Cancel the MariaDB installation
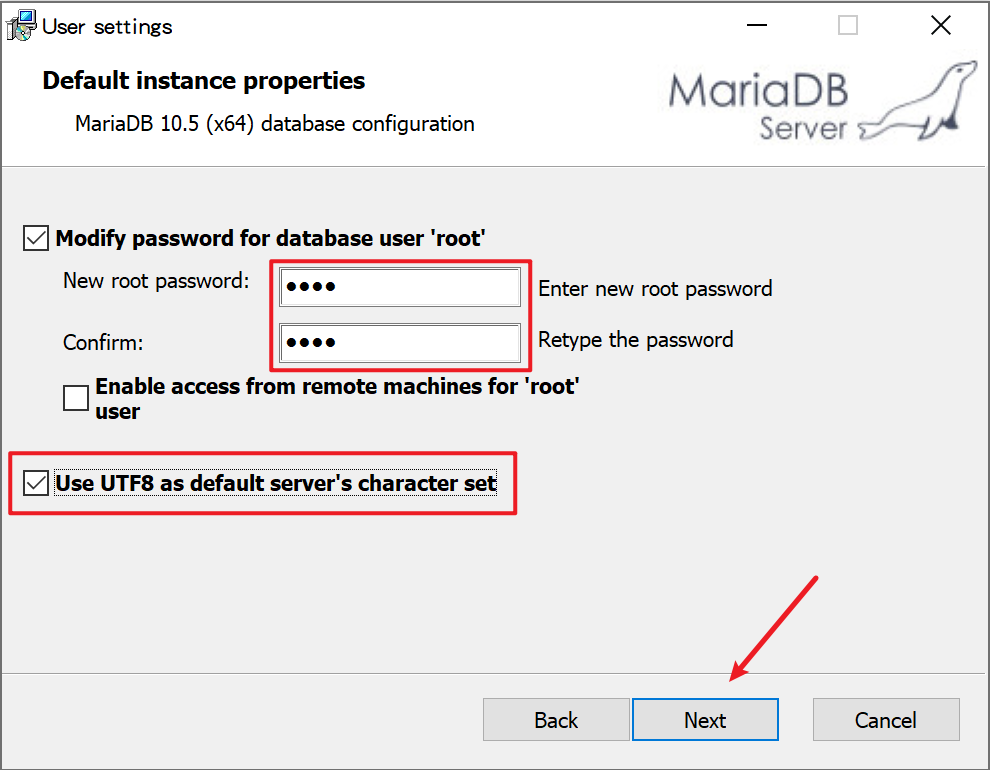 (886, 720)
